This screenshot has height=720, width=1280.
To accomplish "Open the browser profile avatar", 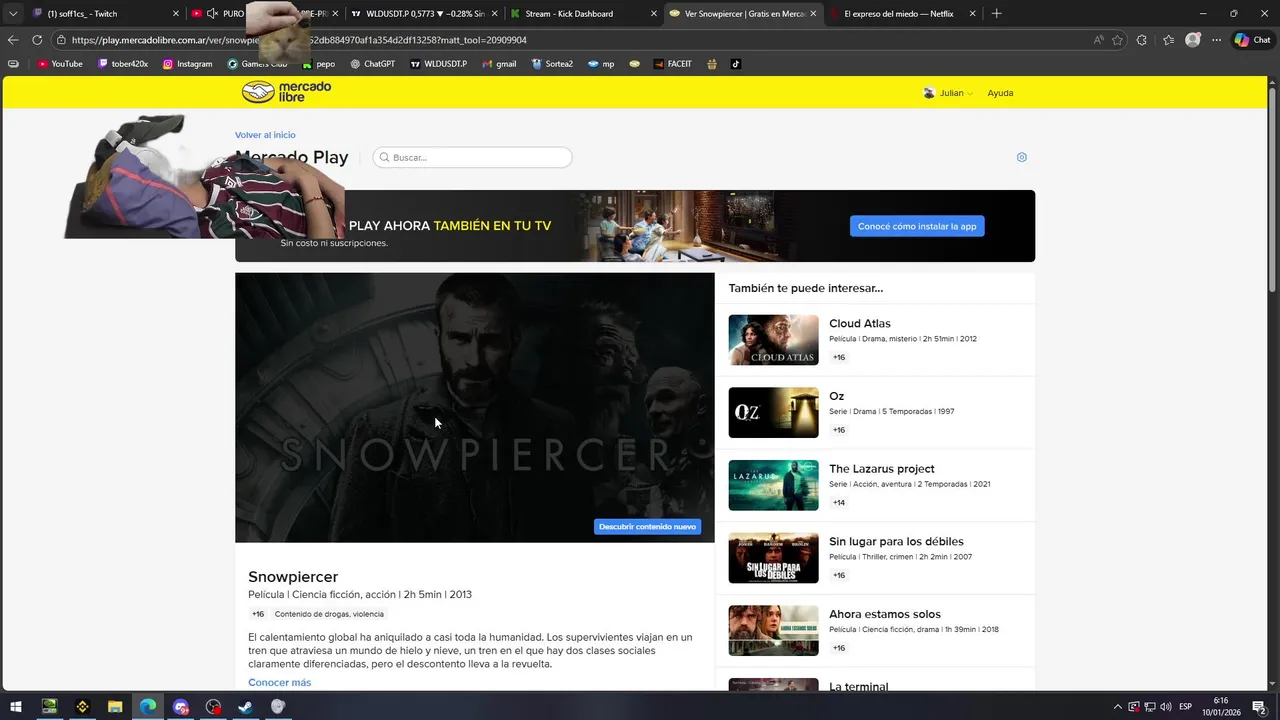I will pos(1192,40).
